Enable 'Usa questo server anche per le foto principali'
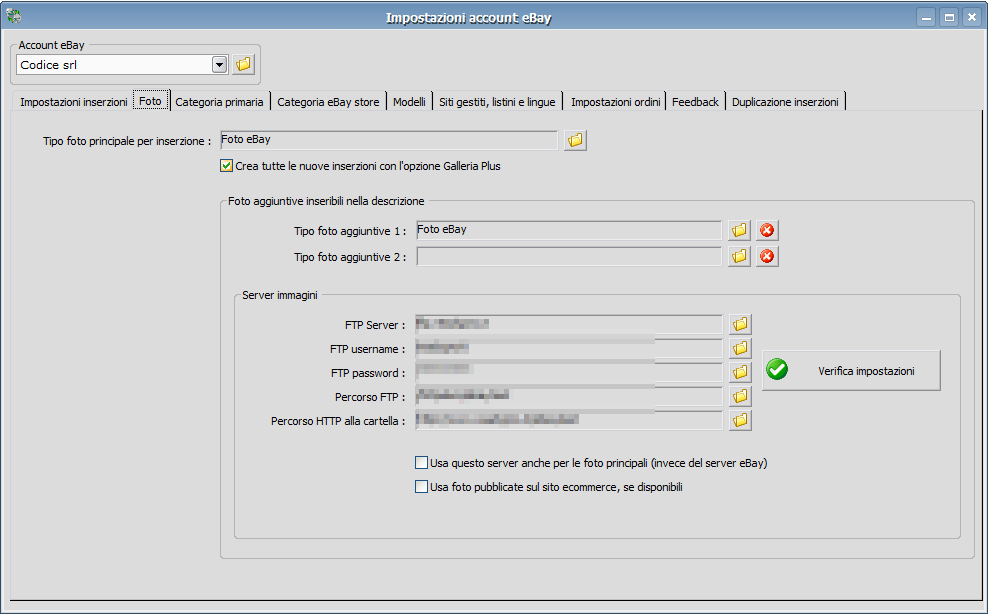 point(422,463)
